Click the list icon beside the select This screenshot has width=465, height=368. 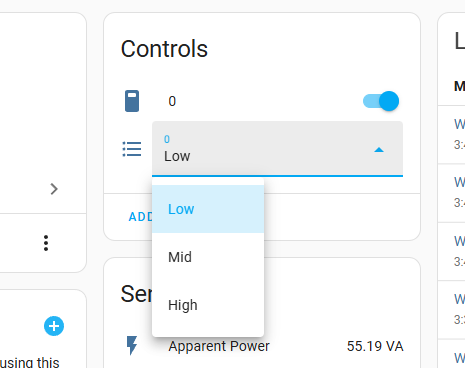(132, 149)
